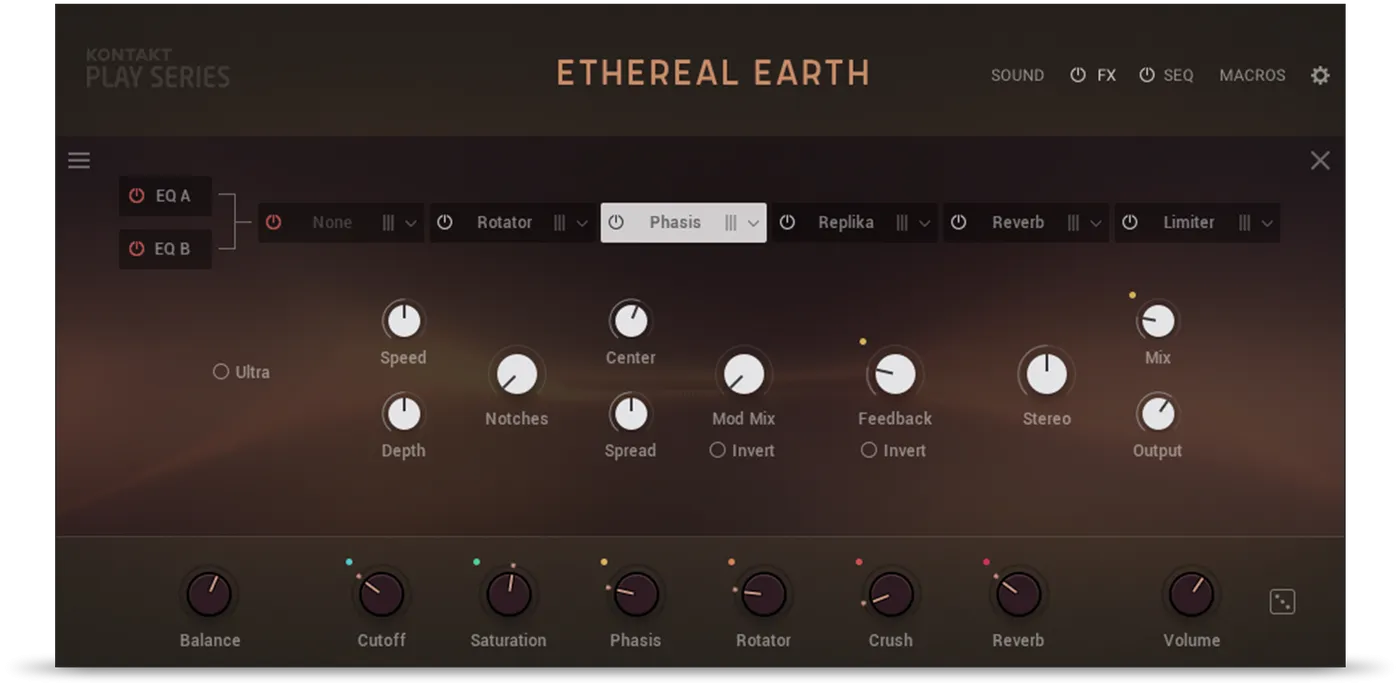Toggle Rotator effect power icon

pos(445,222)
